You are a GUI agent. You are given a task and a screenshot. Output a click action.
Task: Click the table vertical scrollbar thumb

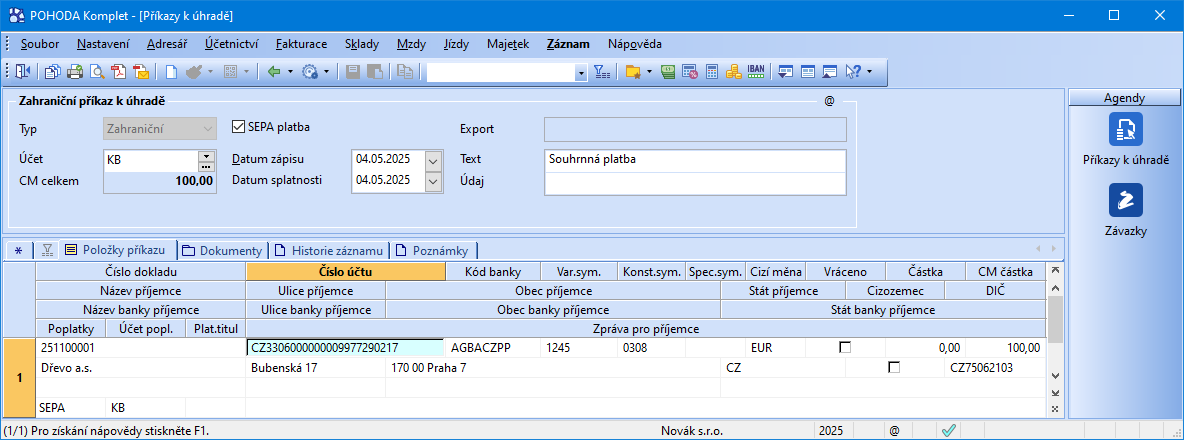pyautogui.click(x=1055, y=319)
